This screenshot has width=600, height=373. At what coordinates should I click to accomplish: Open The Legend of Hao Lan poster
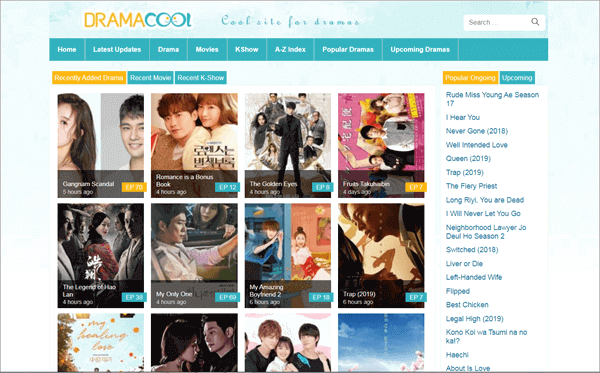pos(101,256)
